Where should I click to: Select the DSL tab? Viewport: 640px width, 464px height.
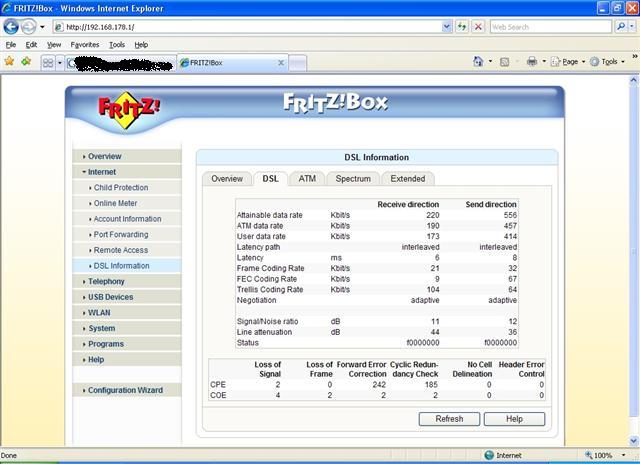click(x=271, y=179)
